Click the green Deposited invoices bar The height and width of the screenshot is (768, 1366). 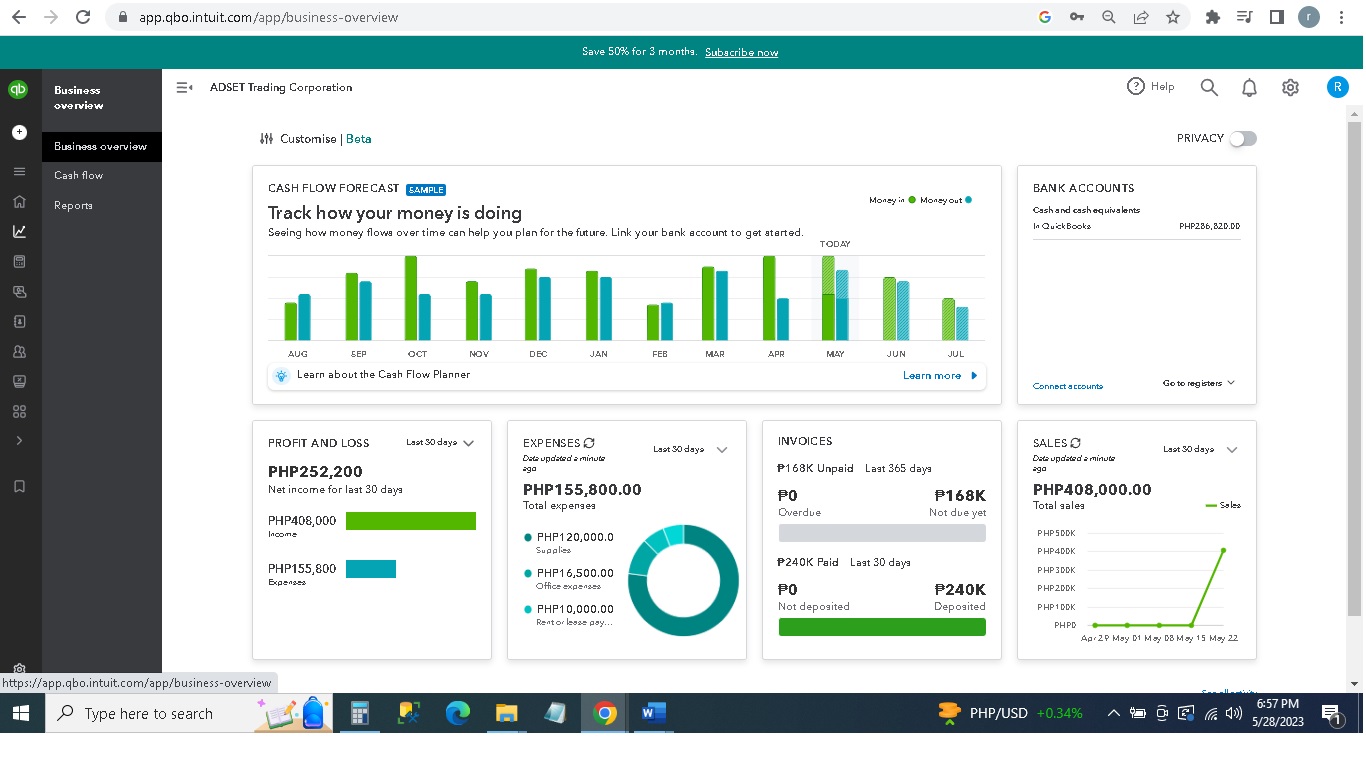[882, 627]
